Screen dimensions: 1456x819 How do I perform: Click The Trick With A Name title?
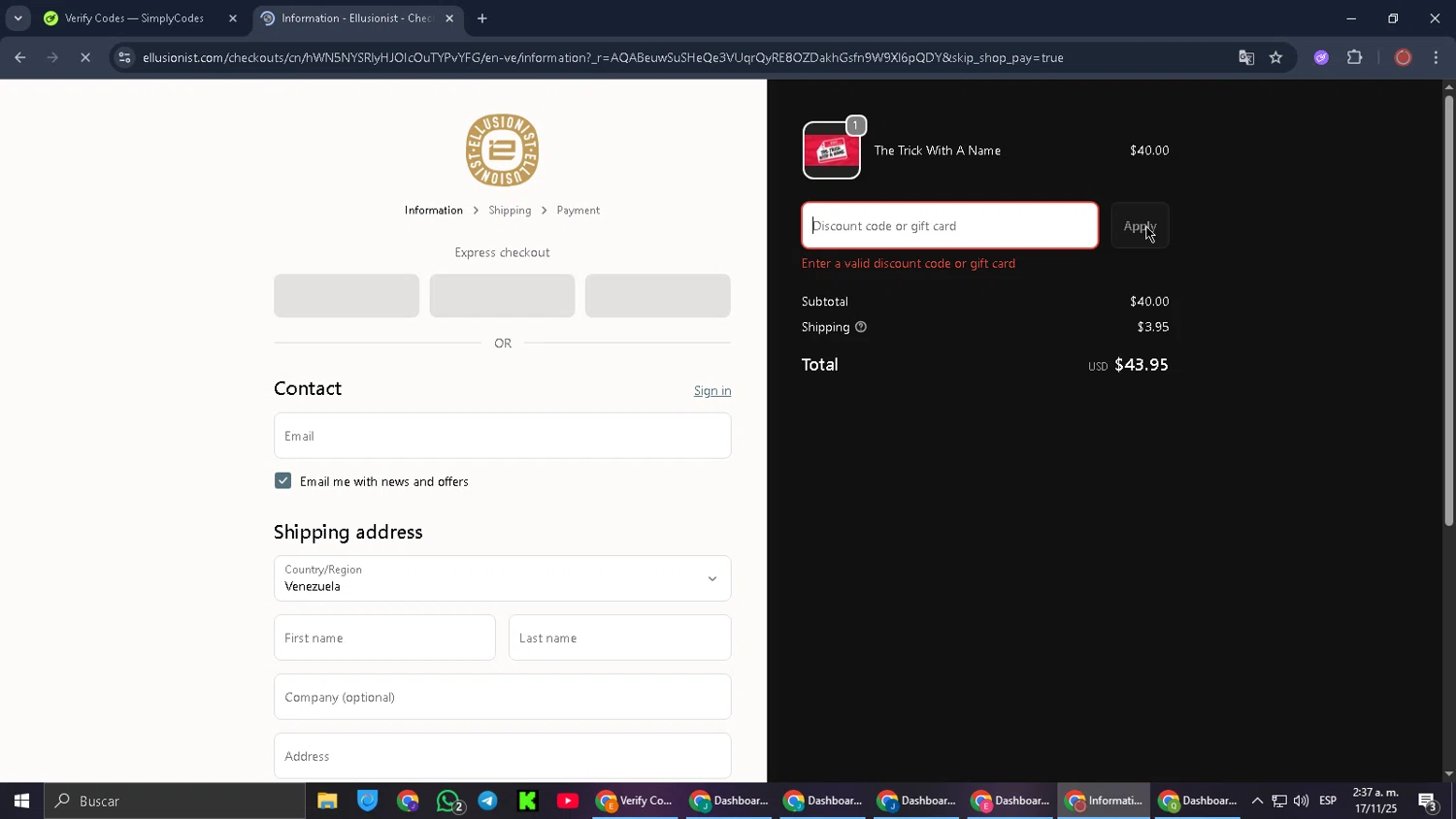tap(937, 150)
